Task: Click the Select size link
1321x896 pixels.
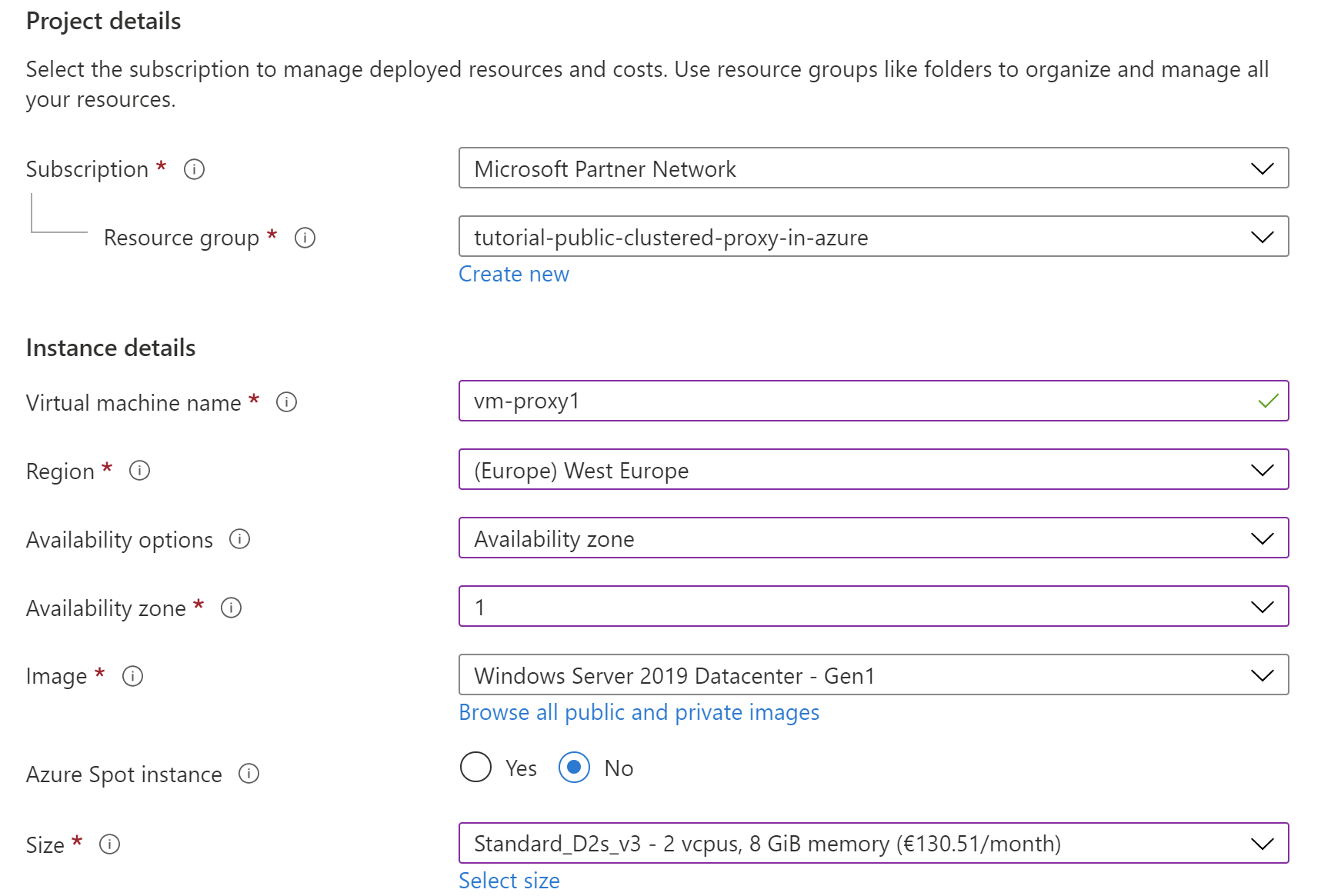Action: (x=509, y=881)
